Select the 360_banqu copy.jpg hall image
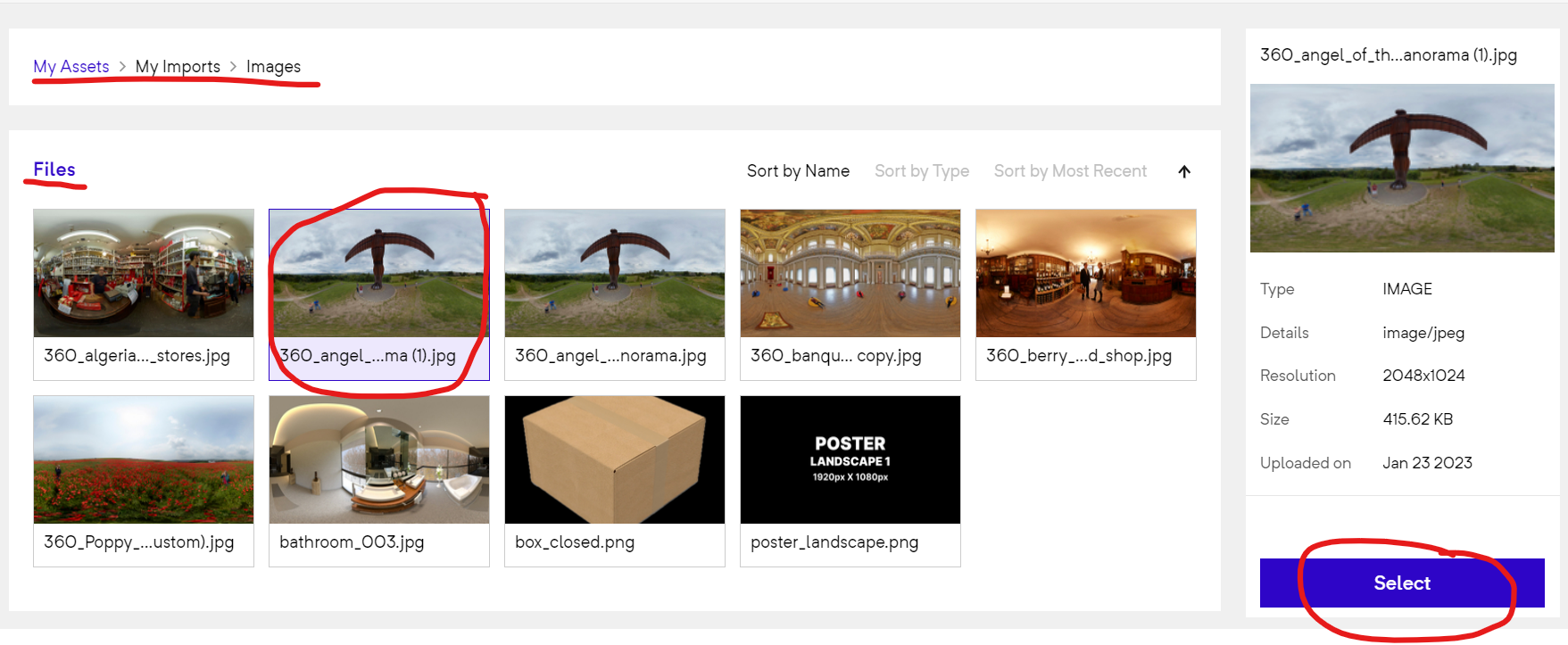Screen dimensions: 1568x645 tap(850, 274)
